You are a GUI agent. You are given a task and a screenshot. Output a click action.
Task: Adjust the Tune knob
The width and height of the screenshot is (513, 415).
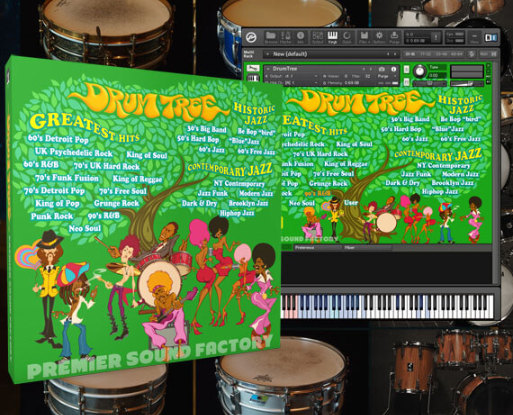420,71
